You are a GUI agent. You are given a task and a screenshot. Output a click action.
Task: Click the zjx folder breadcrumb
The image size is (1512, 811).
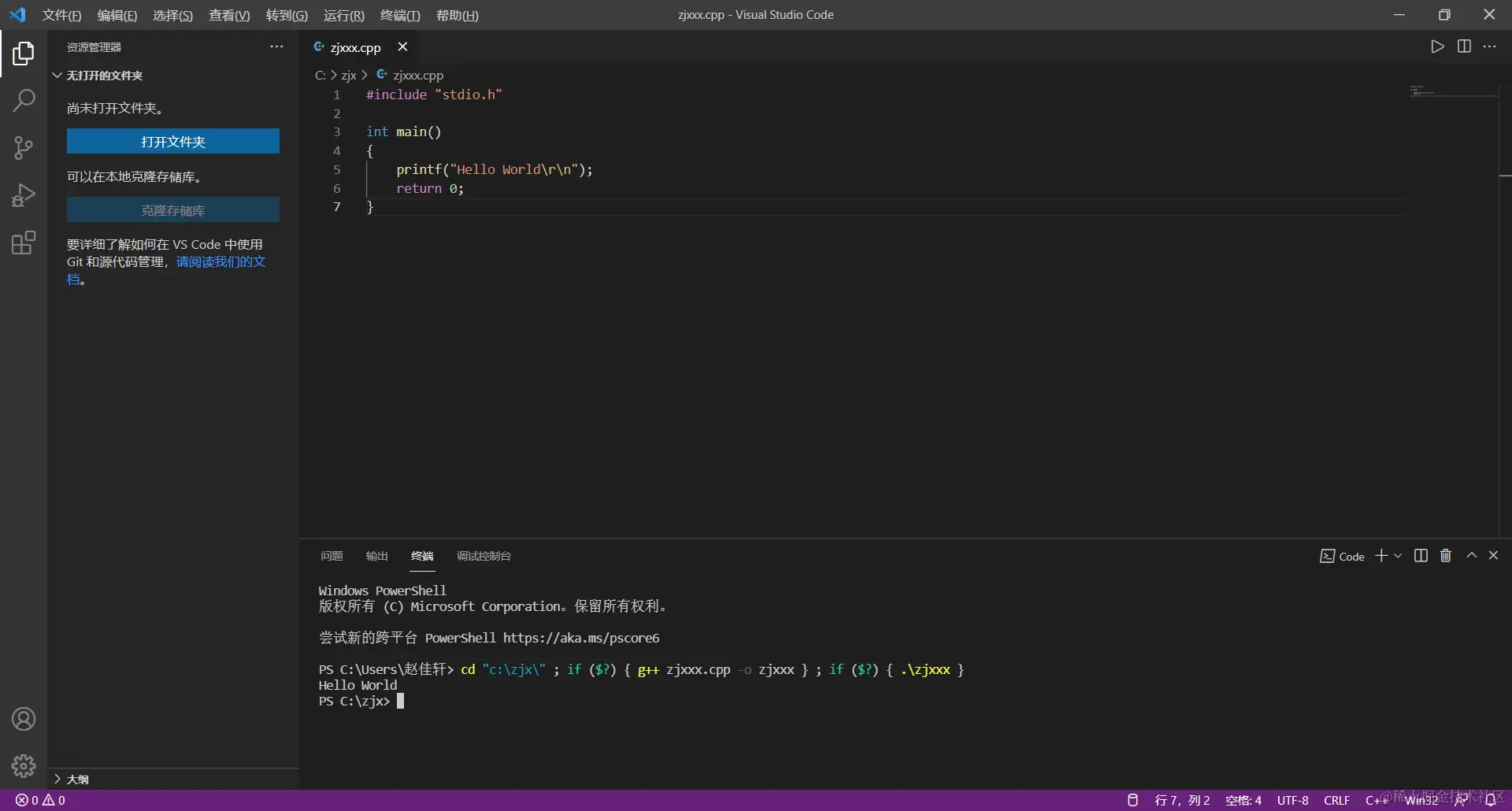click(349, 76)
